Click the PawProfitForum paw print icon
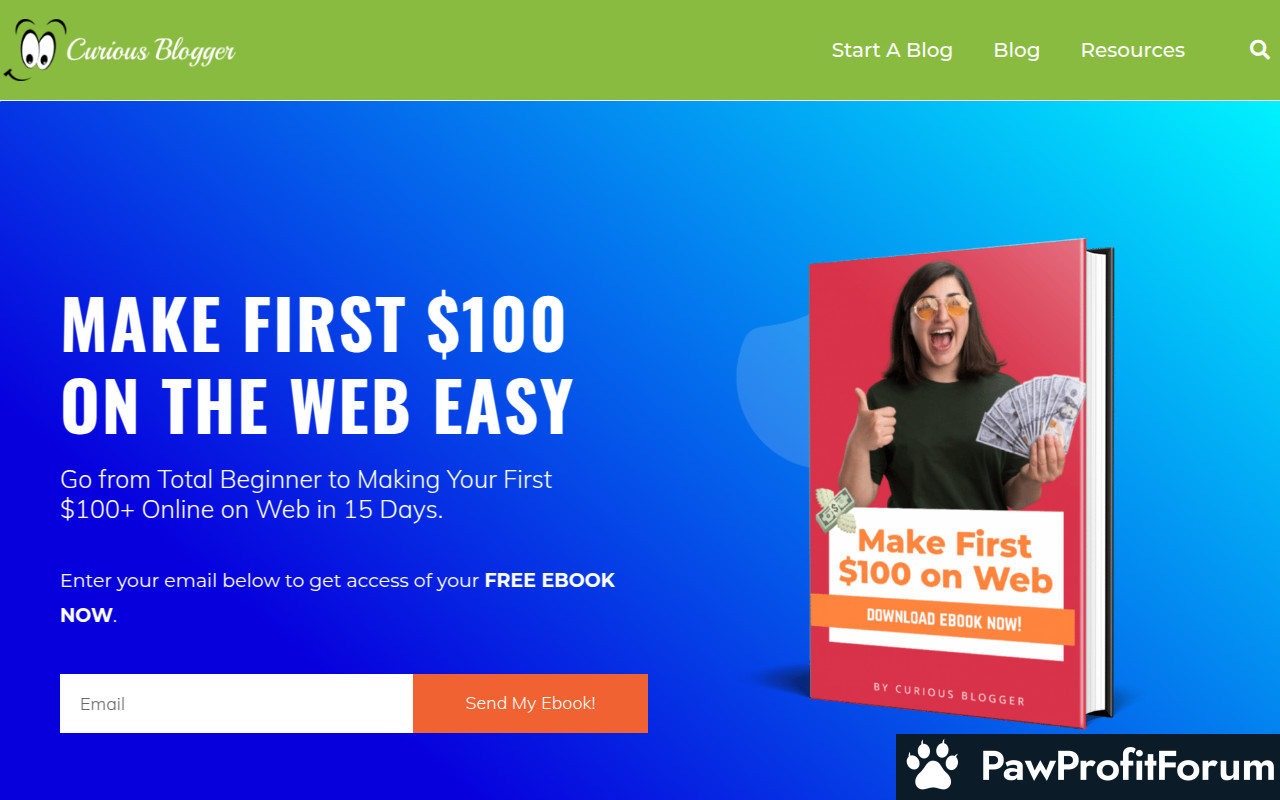Screen dimensions: 1280x800 tap(932, 767)
